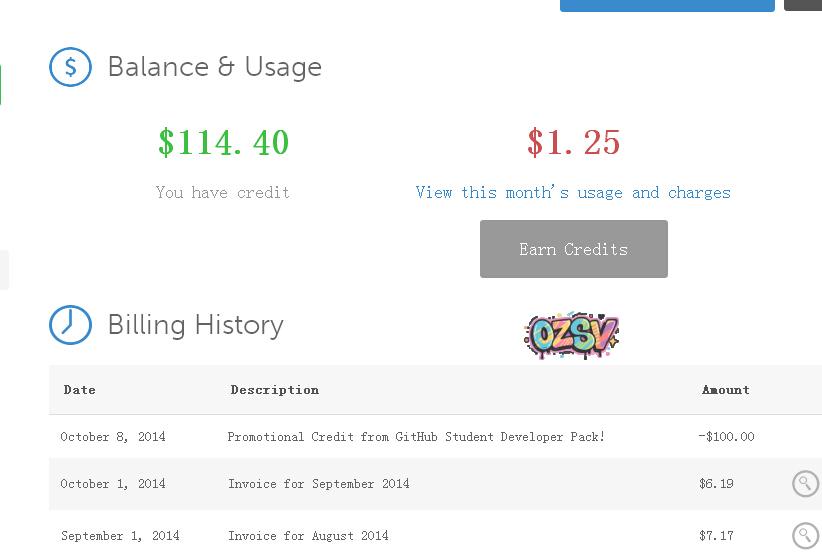This screenshot has height=560, width=822.
Task: Click the colorful OZSV graffiti logo
Action: click(572, 335)
